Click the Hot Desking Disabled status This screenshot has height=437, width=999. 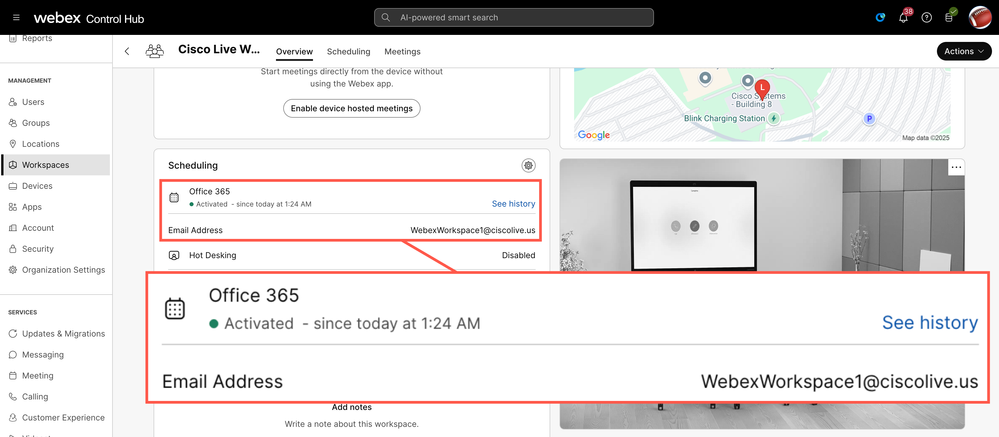[519, 255]
